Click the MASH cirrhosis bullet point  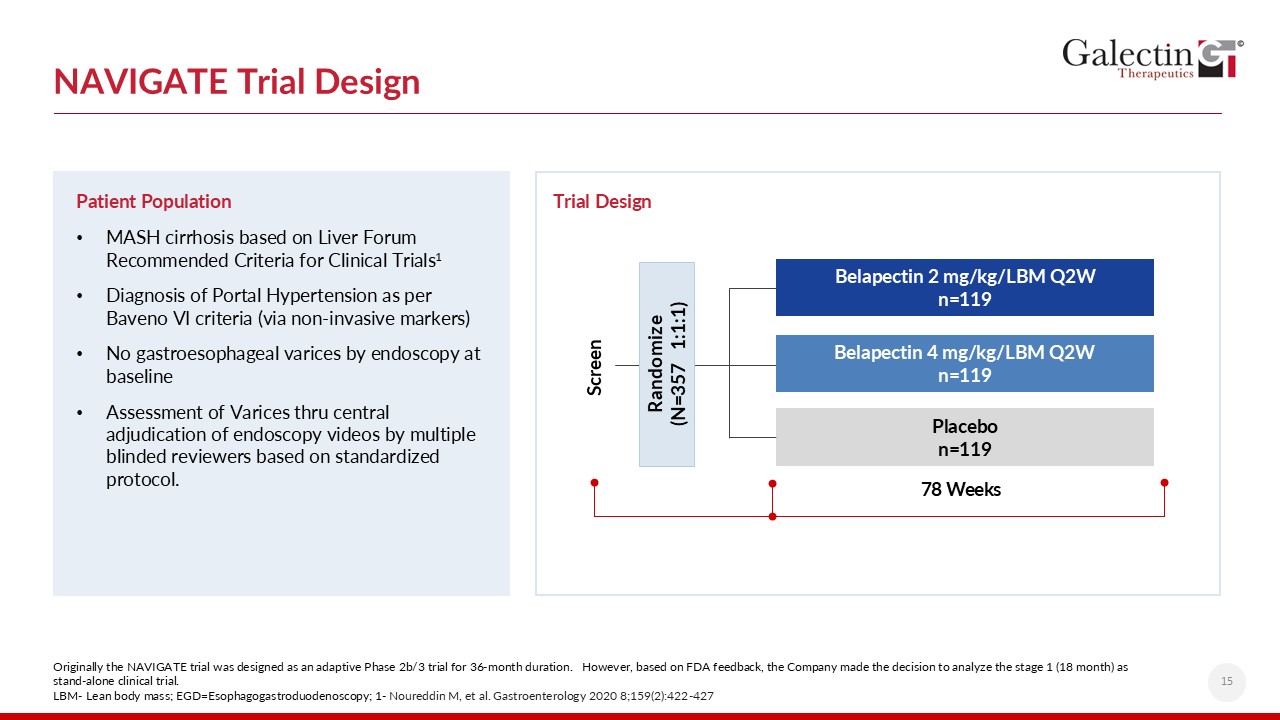(274, 249)
